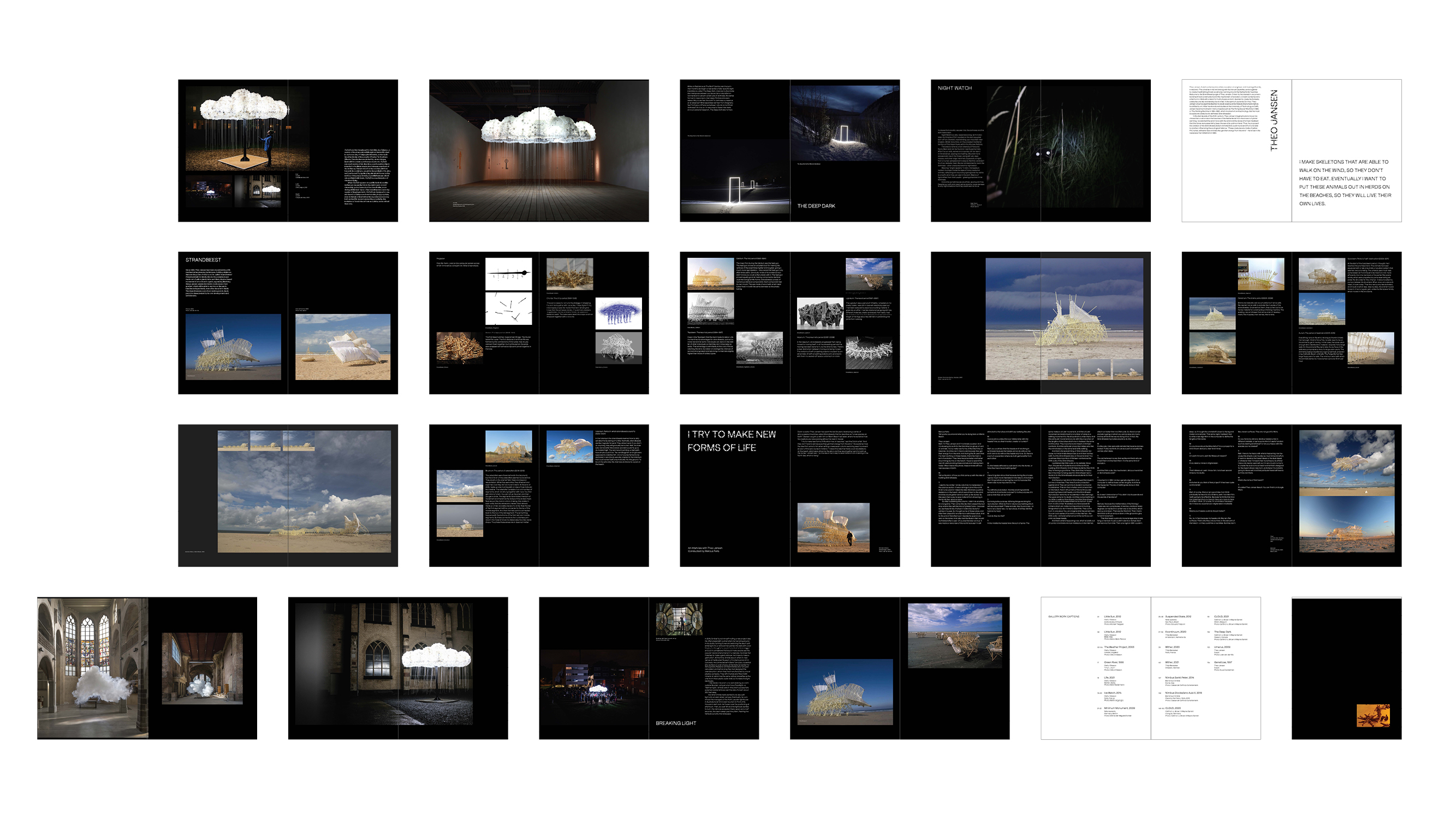Click the Theo Jansen quote text block

[x=1345, y=182]
